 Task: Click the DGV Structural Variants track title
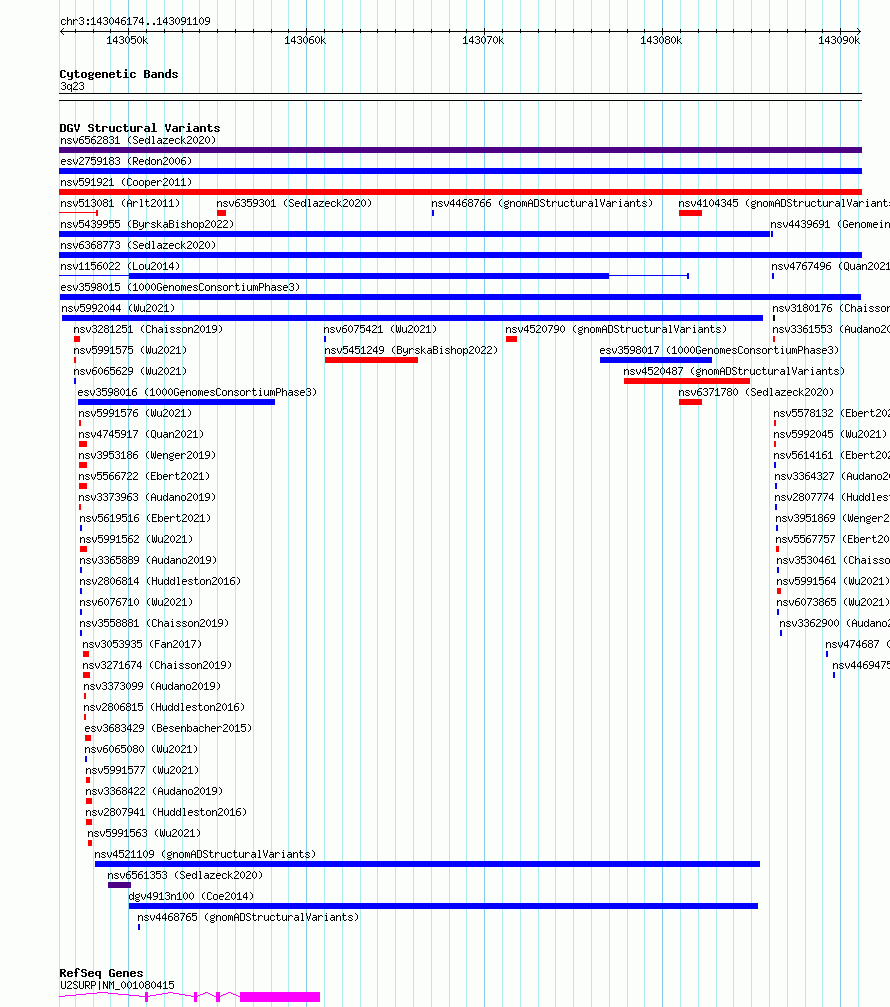click(x=139, y=128)
